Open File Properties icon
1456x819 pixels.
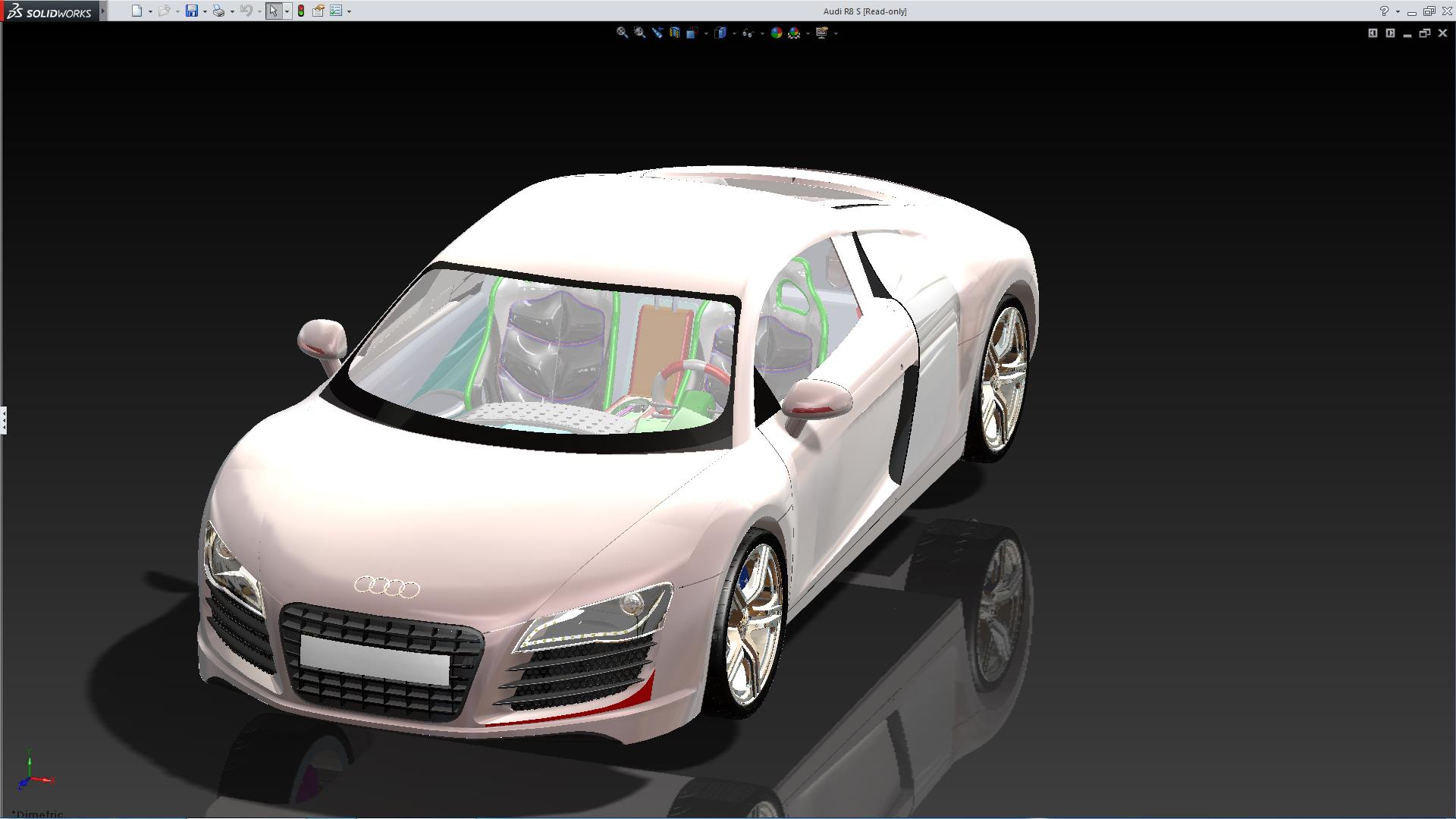tap(318, 11)
